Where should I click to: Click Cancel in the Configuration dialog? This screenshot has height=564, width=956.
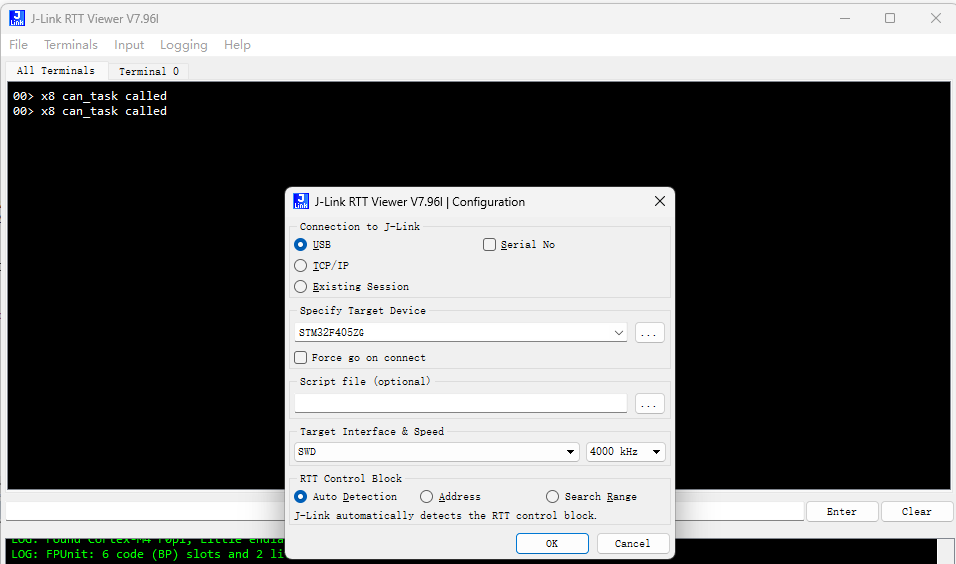pos(633,543)
